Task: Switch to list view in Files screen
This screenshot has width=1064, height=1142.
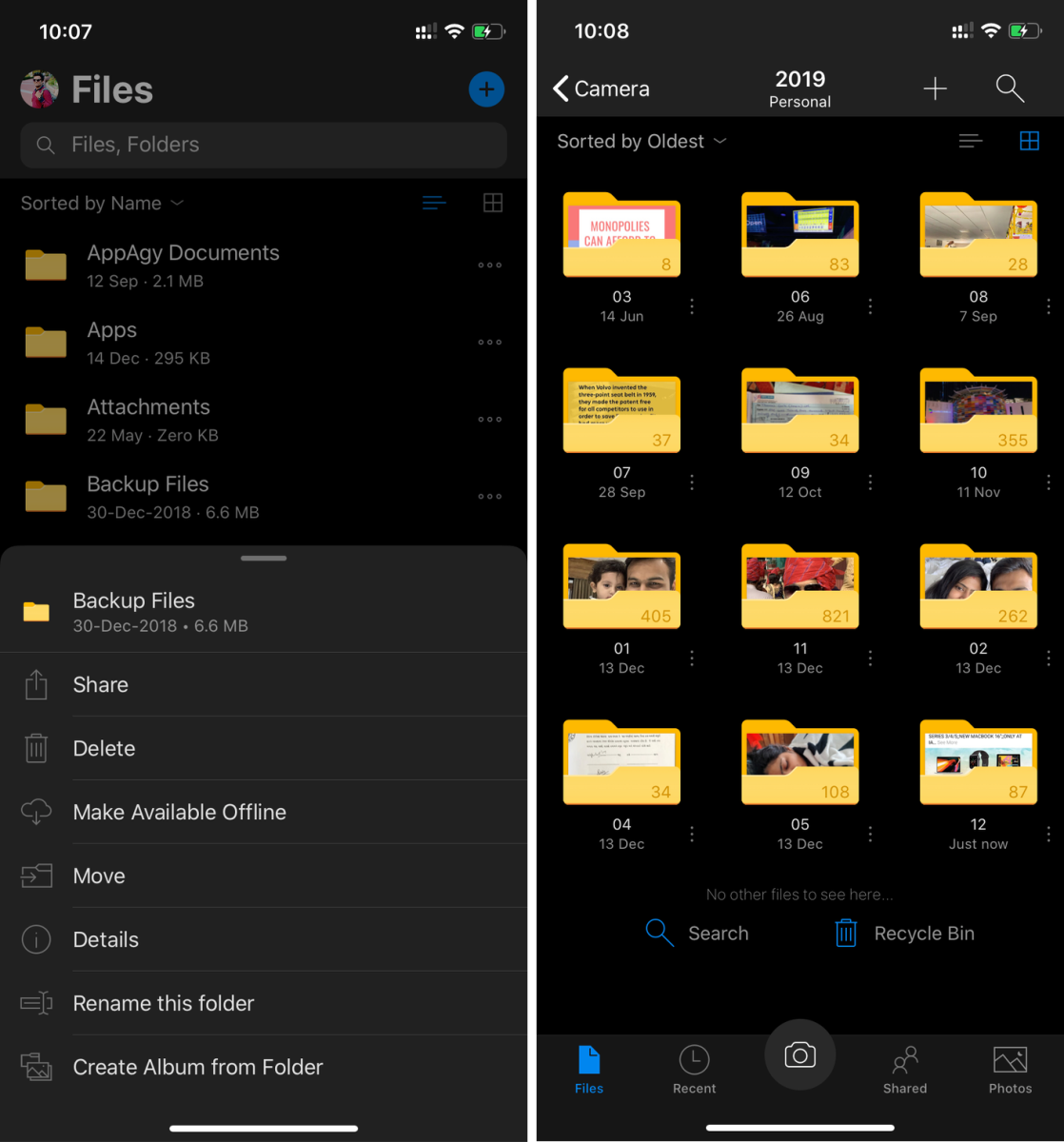Action: pos(434,203)
